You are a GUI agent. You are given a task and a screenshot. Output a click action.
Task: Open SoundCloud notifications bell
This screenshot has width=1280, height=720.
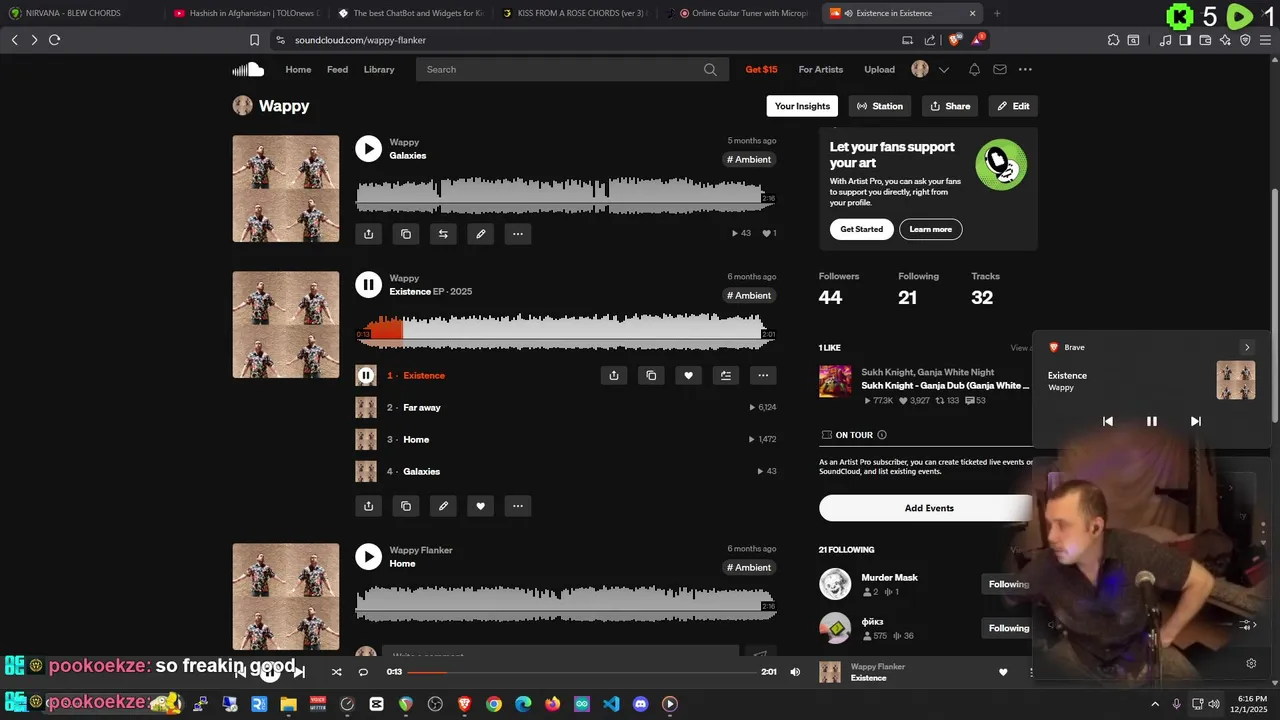tap(974, 69)
